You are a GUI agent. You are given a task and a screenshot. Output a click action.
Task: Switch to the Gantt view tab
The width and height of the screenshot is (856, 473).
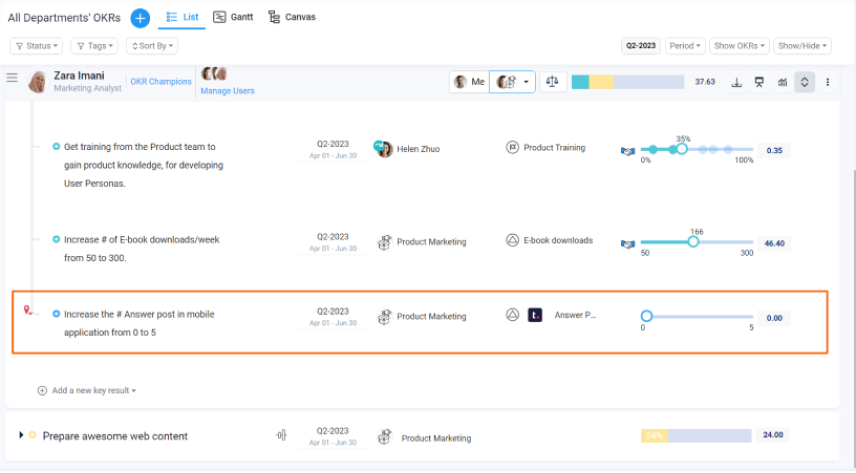pos(233,17)
